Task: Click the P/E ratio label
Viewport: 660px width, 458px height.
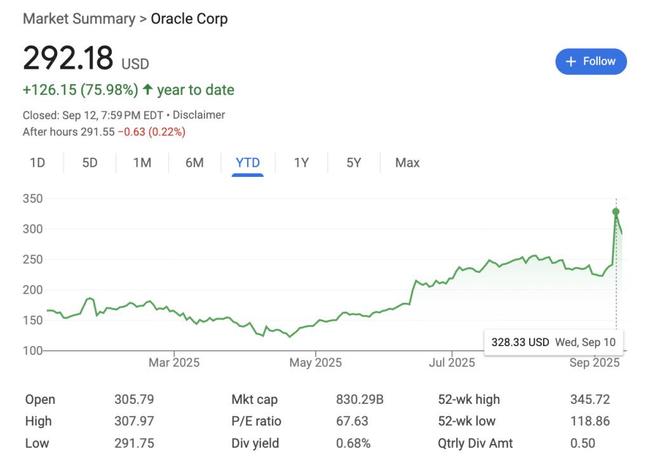Action: pyautogui.click(x=255, y=421)
